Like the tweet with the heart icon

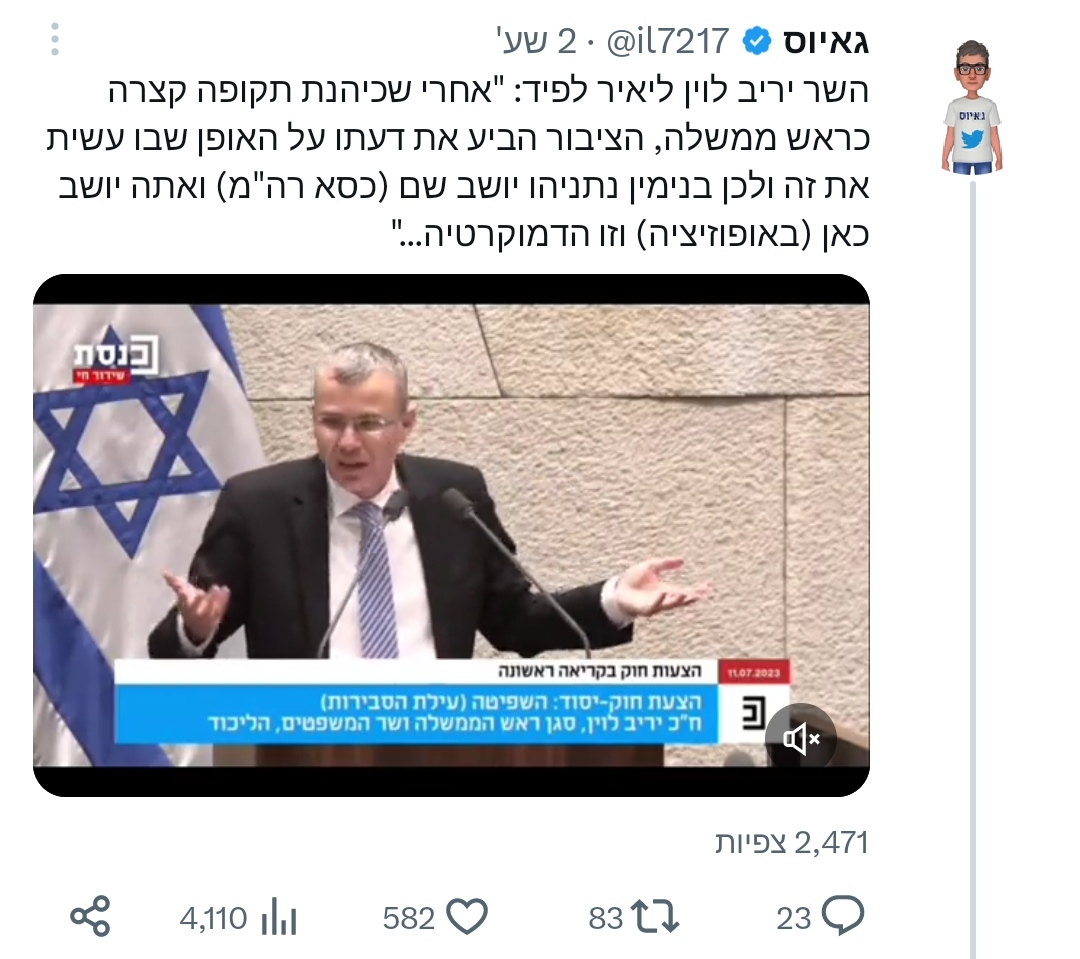coord(467,917)
